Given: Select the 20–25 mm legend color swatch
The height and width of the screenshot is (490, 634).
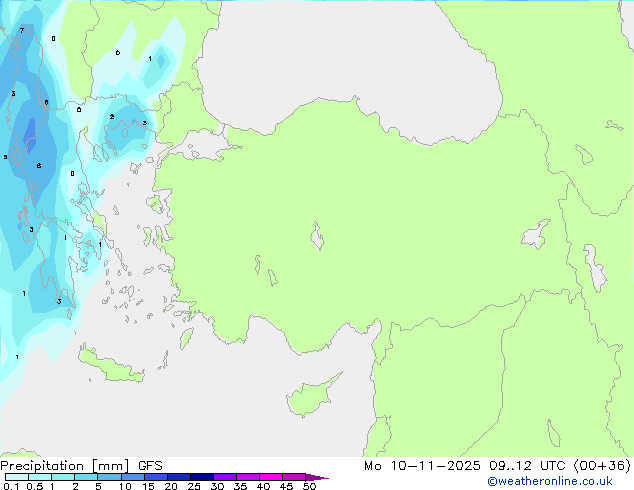Looking at the screenshot, I should coord(179,477).
